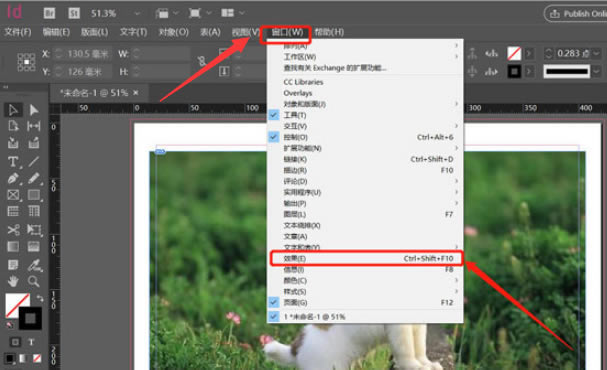Expand 排列(A) submenu

[365, 46]
